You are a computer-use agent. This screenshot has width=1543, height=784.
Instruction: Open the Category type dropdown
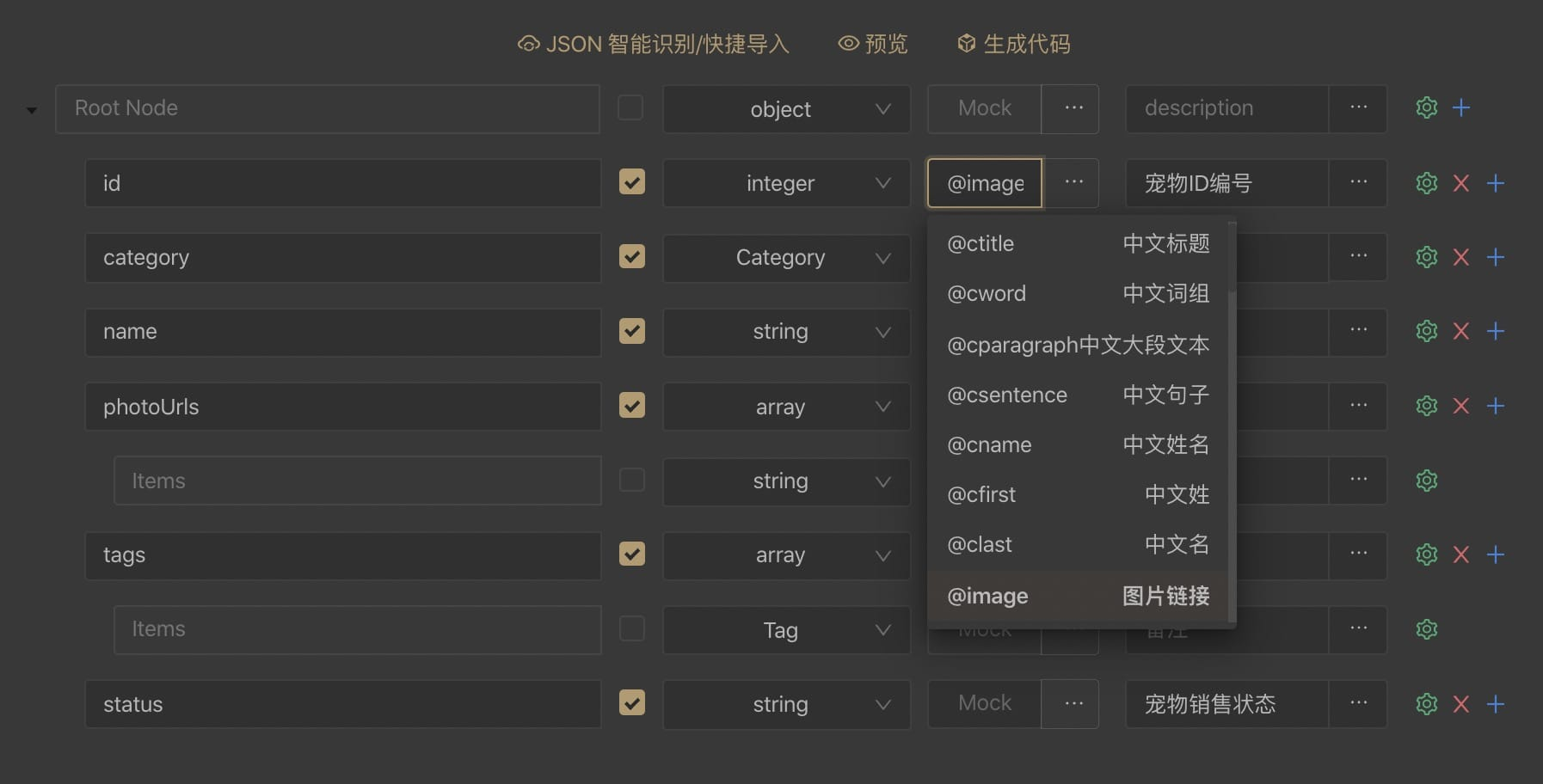click(x=786, y=257)
